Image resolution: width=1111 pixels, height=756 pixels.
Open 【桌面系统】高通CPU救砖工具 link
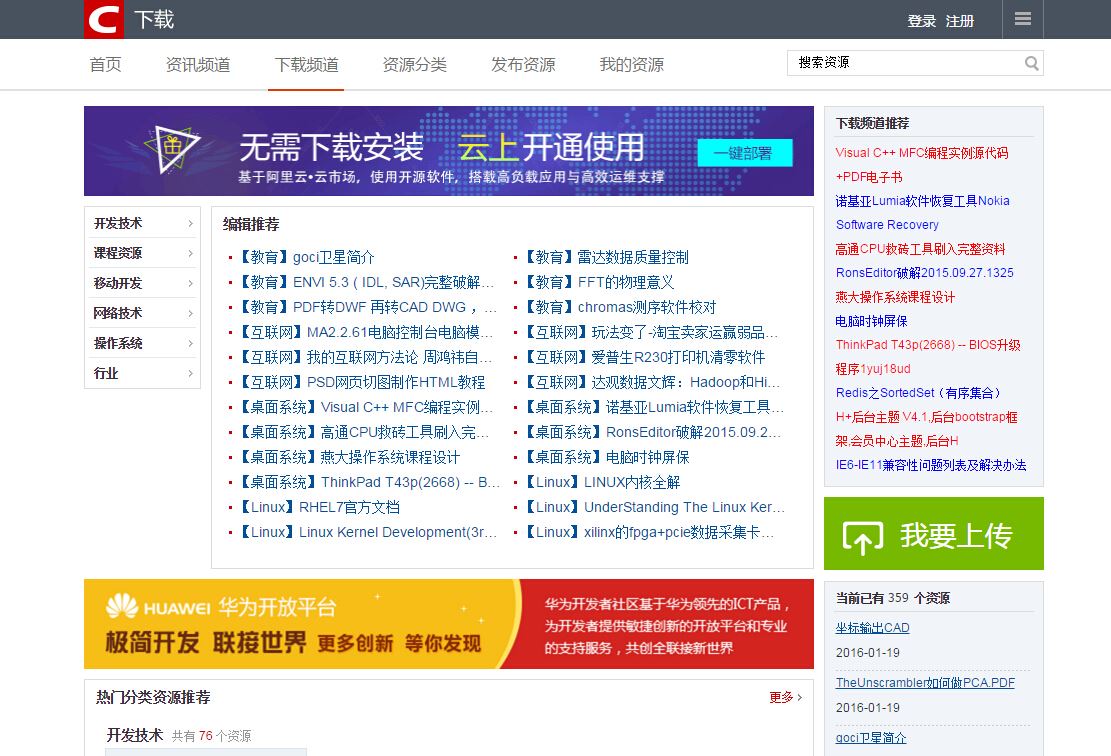tap(363, 432)
